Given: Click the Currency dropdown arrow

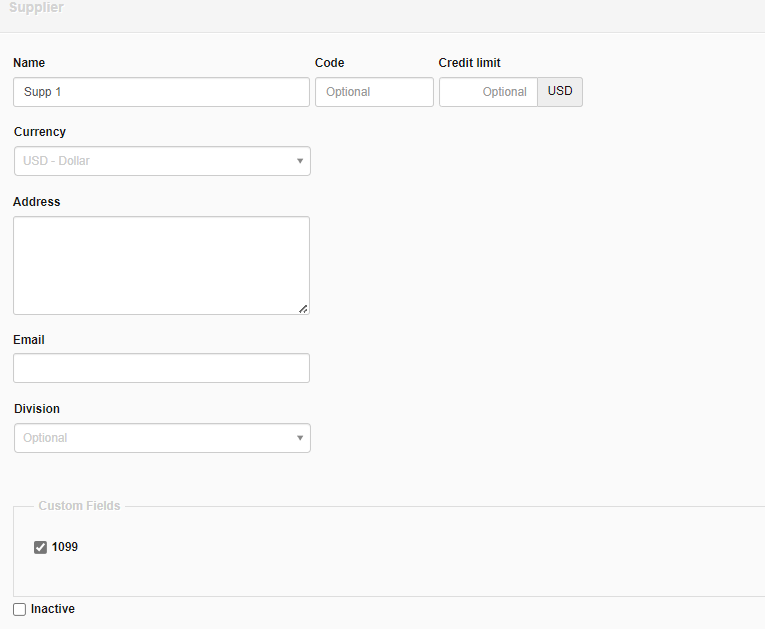Looking at the screenshot, I should [x=300, y=161].
